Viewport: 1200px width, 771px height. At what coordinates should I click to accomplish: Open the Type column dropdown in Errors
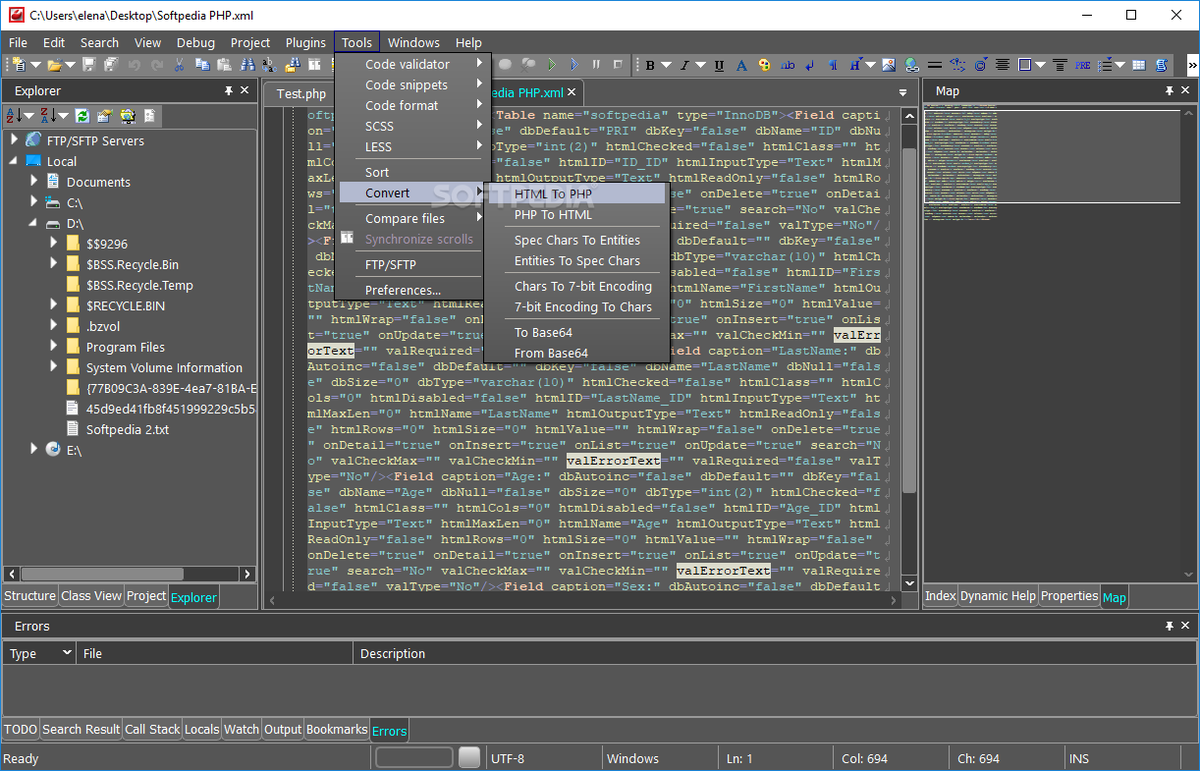[68, 653]
